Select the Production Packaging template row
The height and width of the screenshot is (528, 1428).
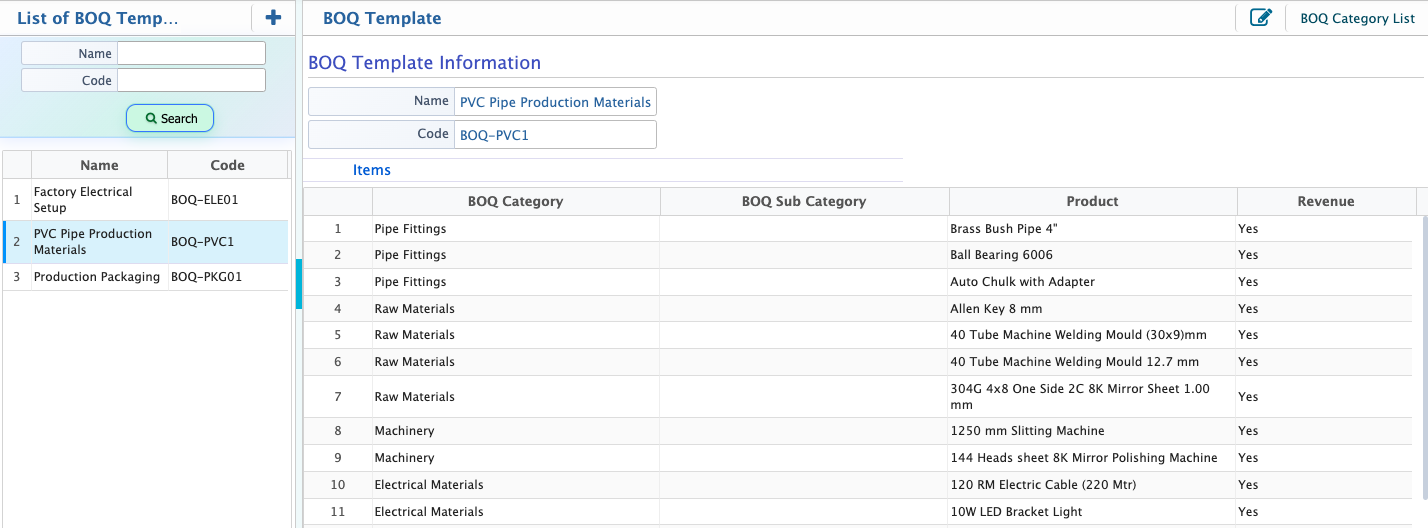(146, 277)
